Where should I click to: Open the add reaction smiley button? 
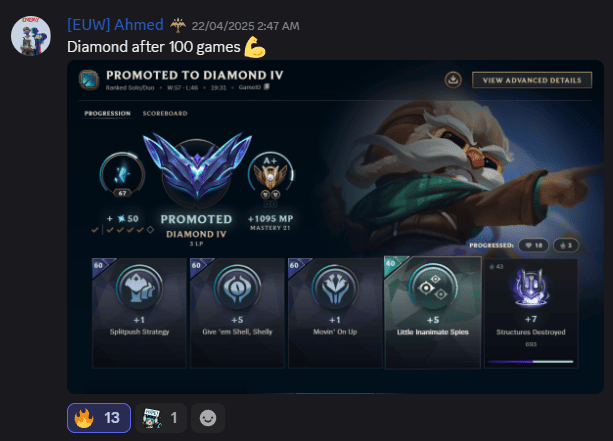point(208,418)
